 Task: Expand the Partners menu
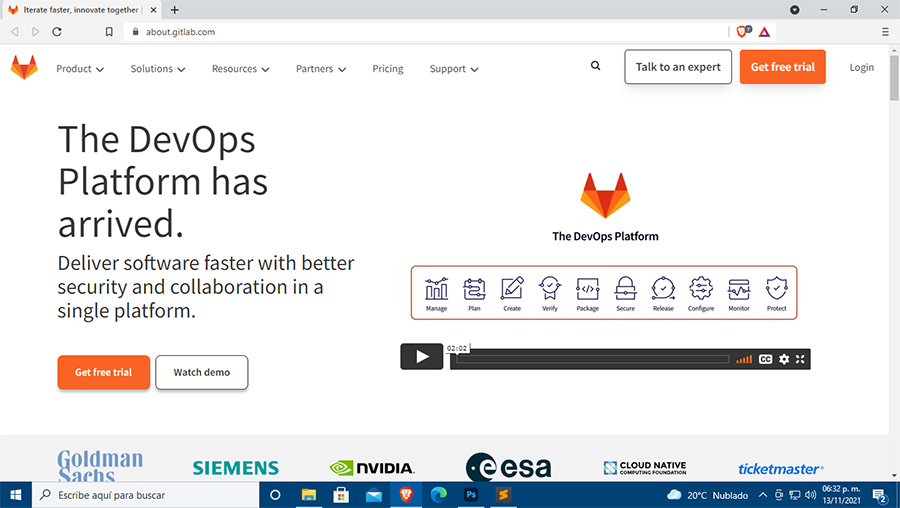tap(321, 68)
